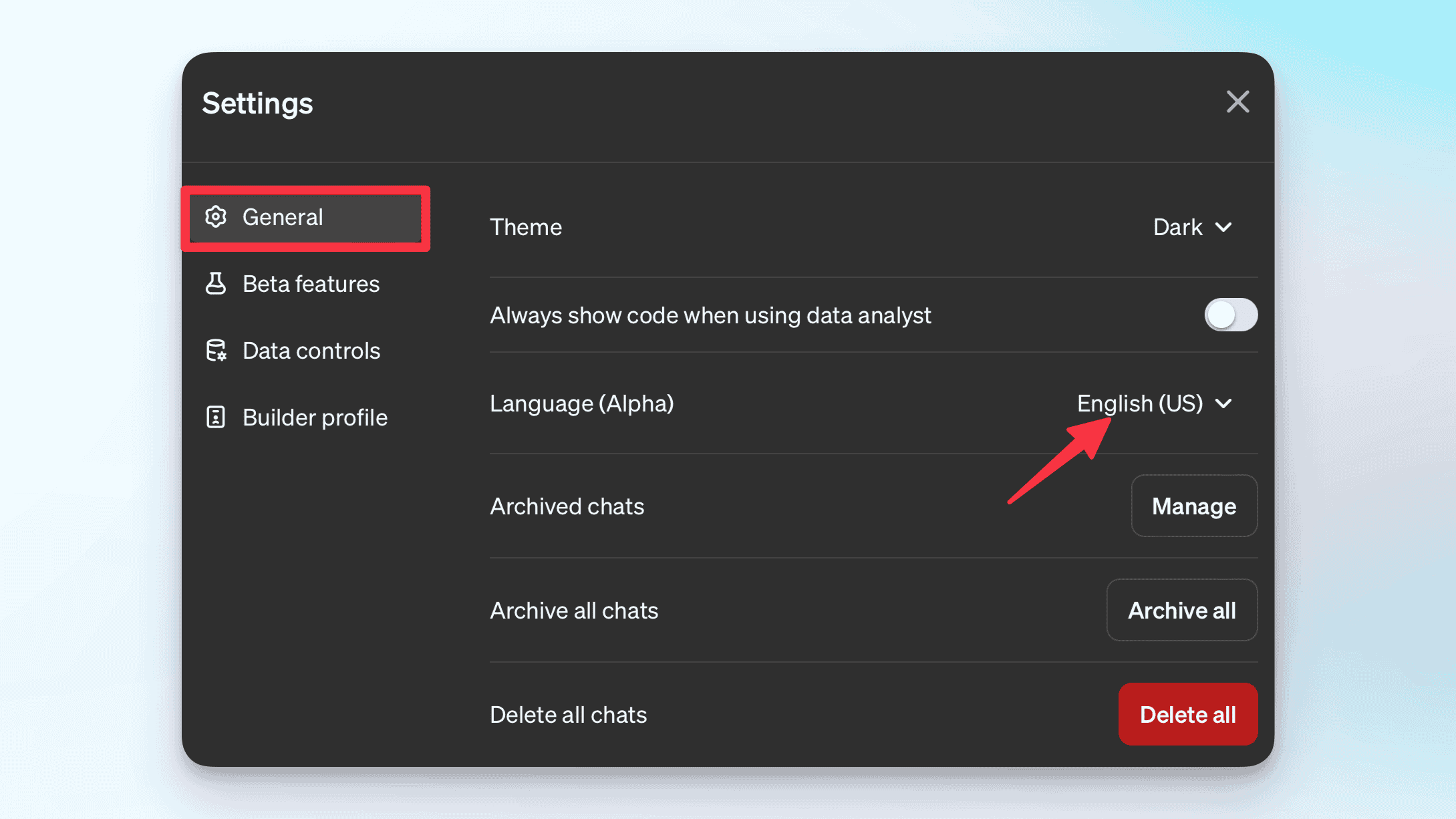Expand the English (US) language selector
Image resolution: width=1456 pixels, height=819 pixels.
point(1140,404)
